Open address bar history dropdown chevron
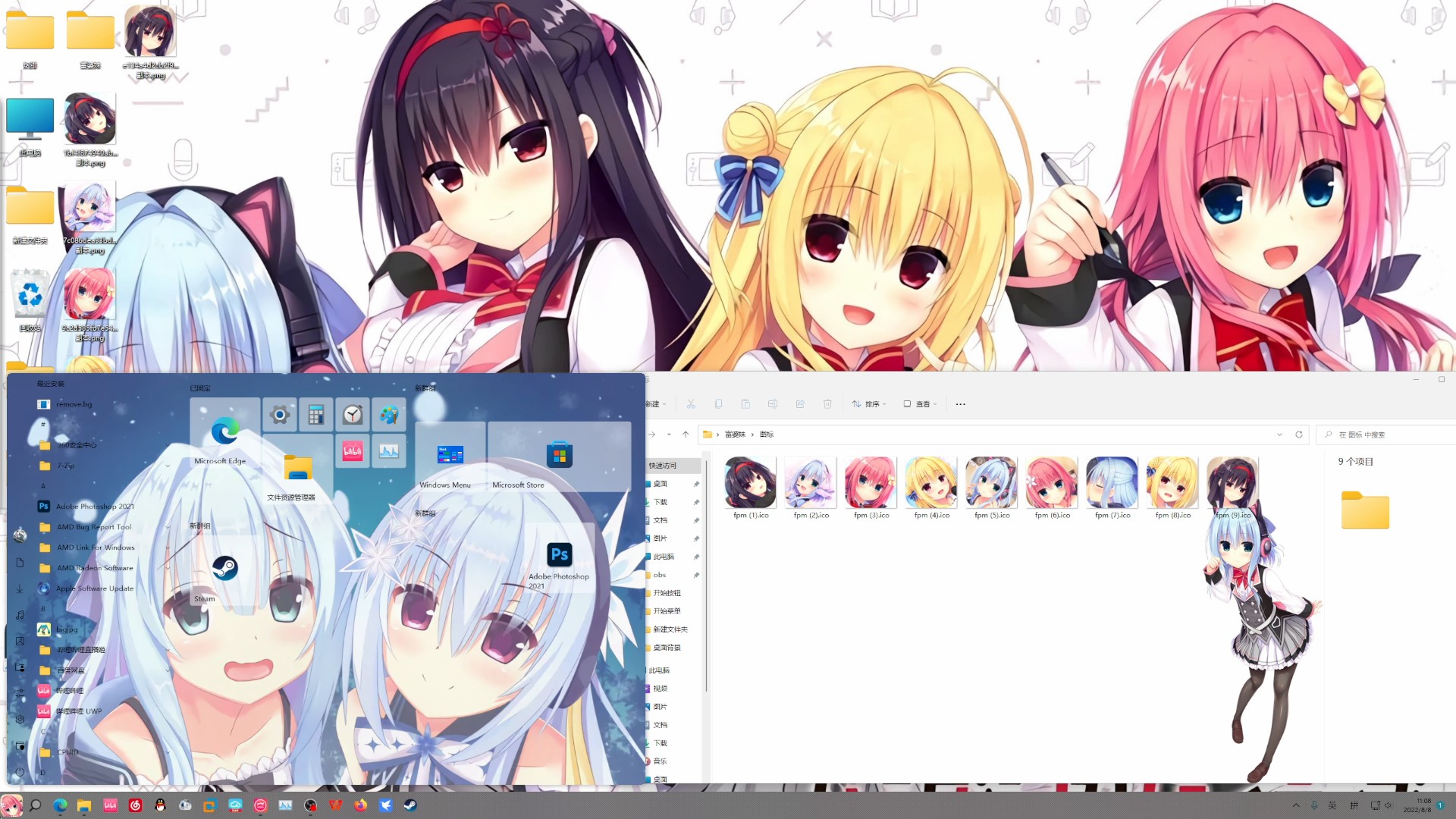Screen dimensions: 1456x819 [1279, 435]
